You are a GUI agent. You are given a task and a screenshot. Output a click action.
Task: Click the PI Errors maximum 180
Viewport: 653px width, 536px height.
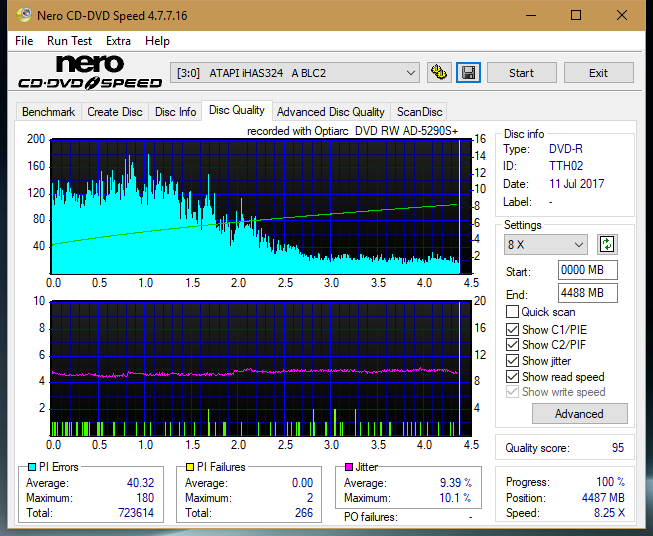(145, 498)
